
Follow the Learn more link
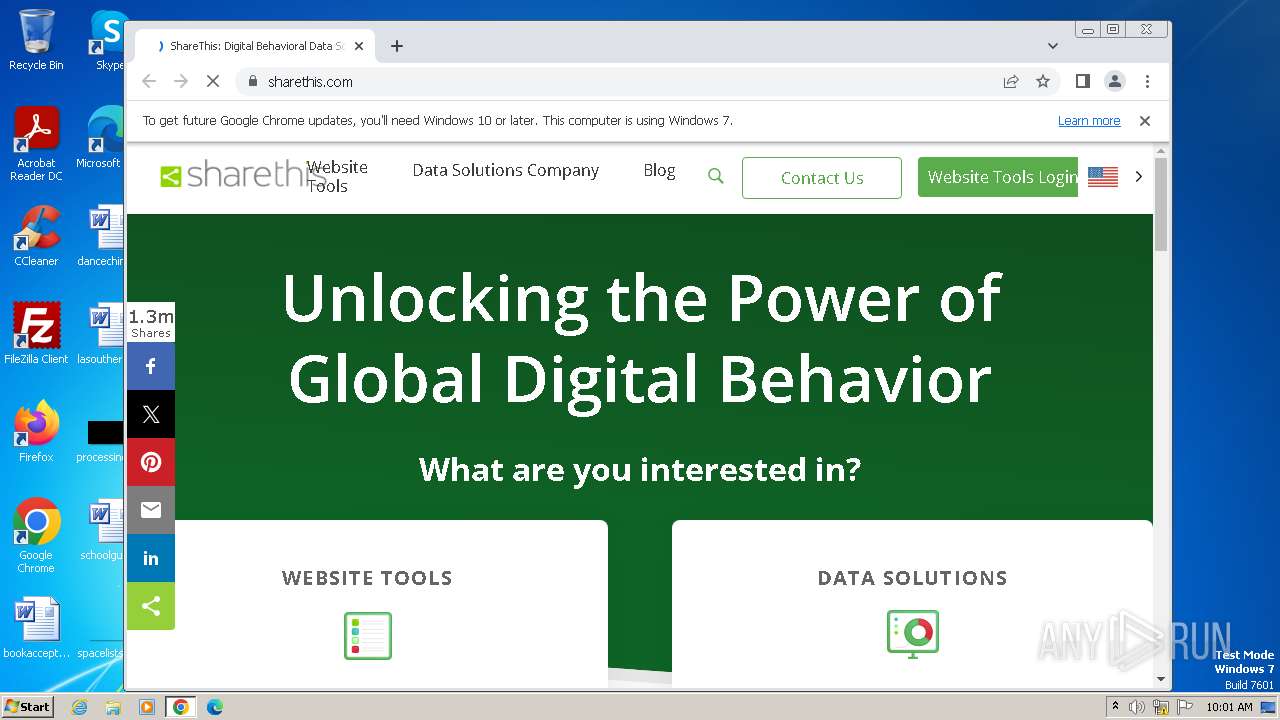[x=1089, y=121]
